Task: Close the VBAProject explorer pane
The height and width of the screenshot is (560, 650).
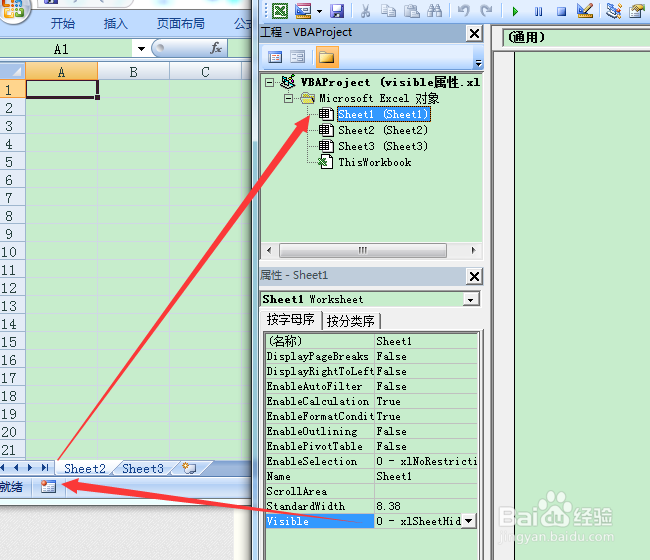Action: tap(474, 33)
